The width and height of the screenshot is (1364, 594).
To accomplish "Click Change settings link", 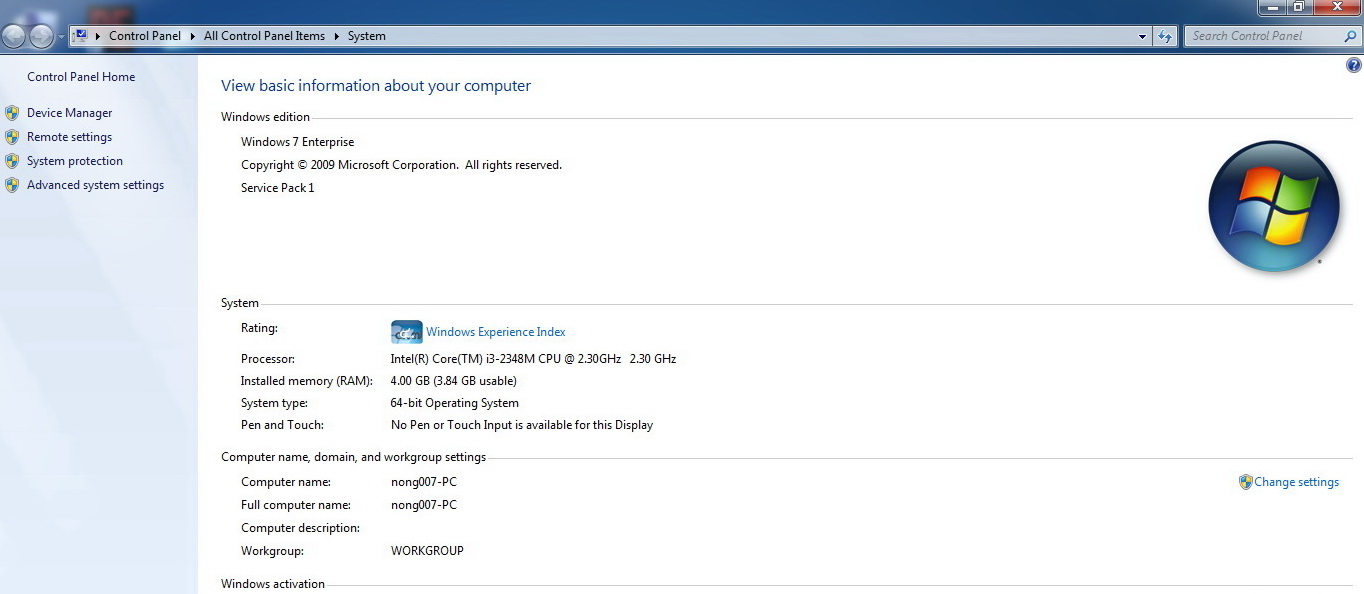I will 1296,482.
